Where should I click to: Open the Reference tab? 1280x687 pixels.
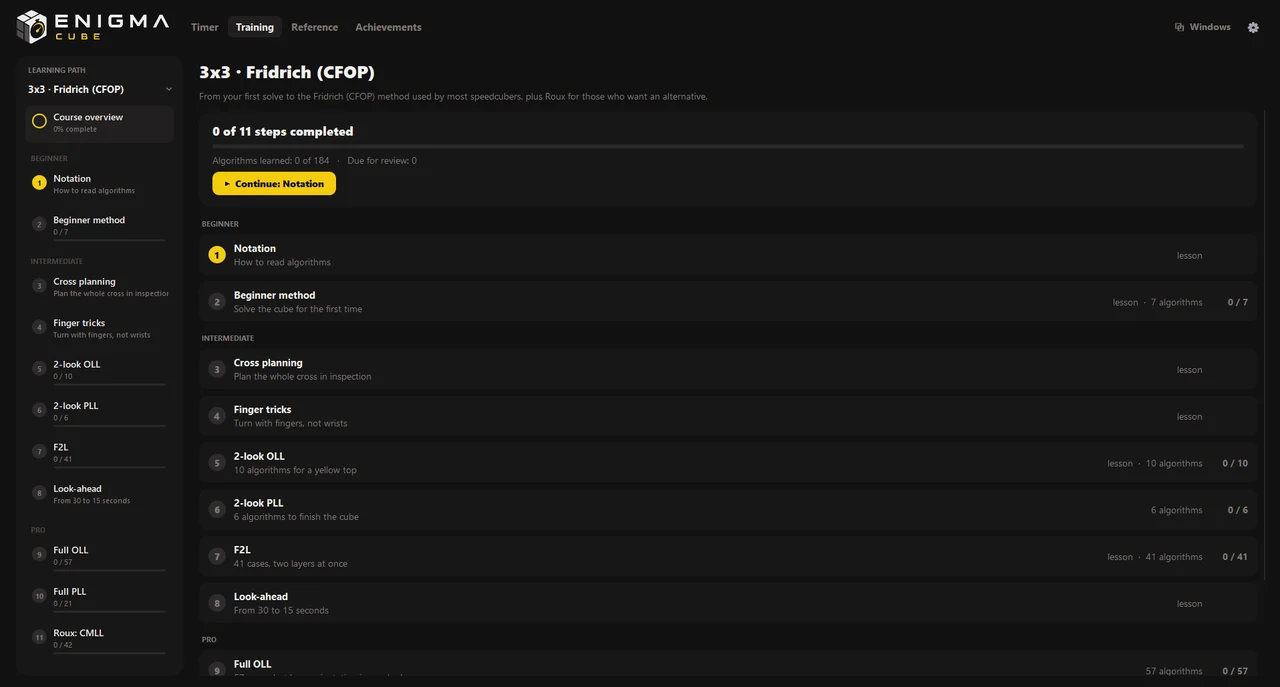(315, 27)
